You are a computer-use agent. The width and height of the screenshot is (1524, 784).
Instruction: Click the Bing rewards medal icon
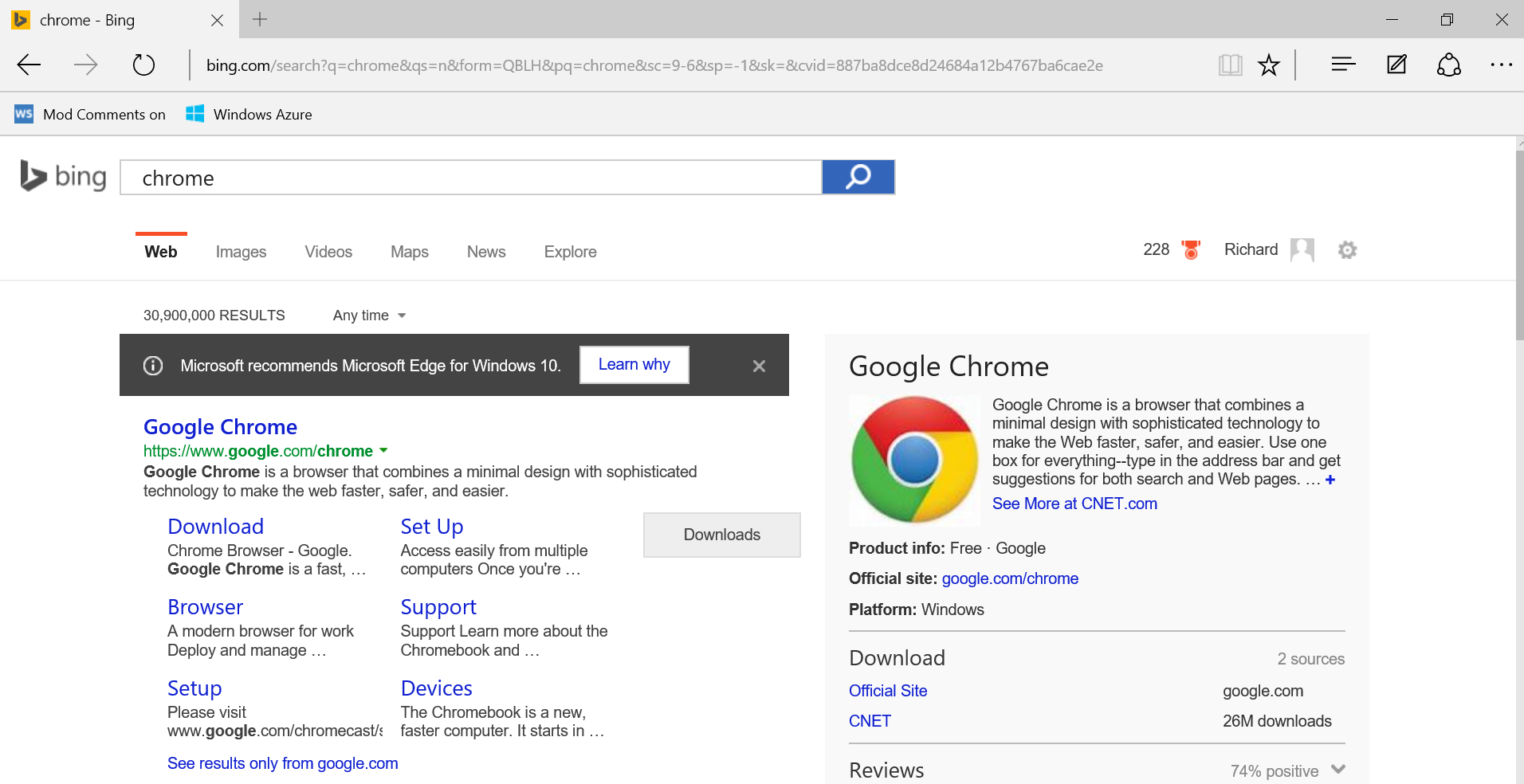coord(1191,250)
